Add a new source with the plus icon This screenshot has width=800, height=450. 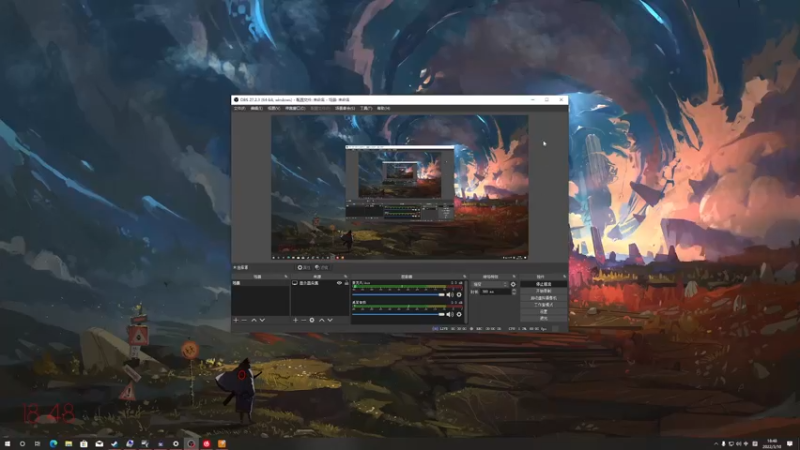click(295, 320)
